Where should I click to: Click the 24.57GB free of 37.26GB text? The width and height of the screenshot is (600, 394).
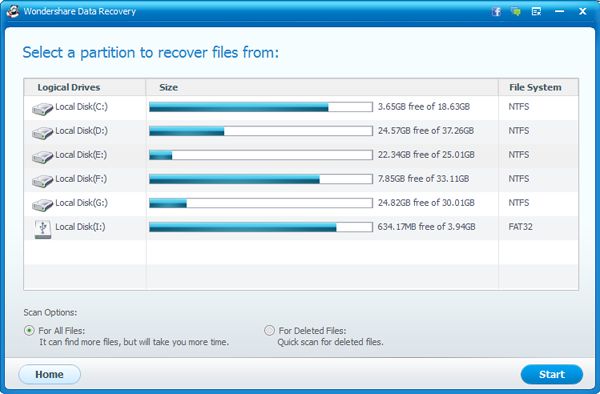(426, 131)
